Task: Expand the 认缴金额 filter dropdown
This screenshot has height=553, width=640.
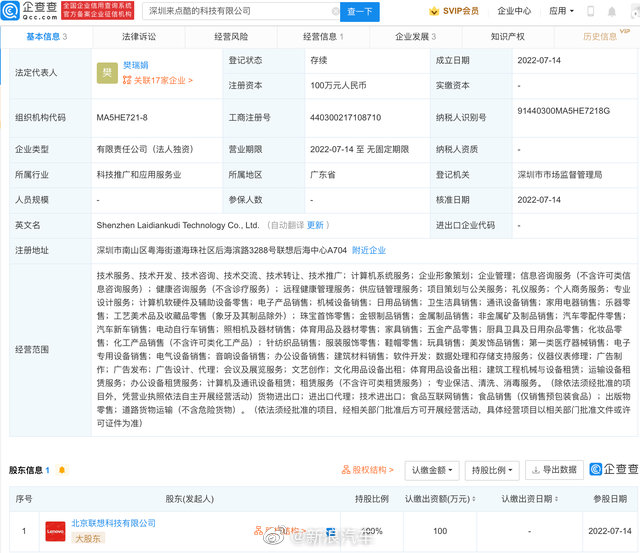Action: pos(432,471)
